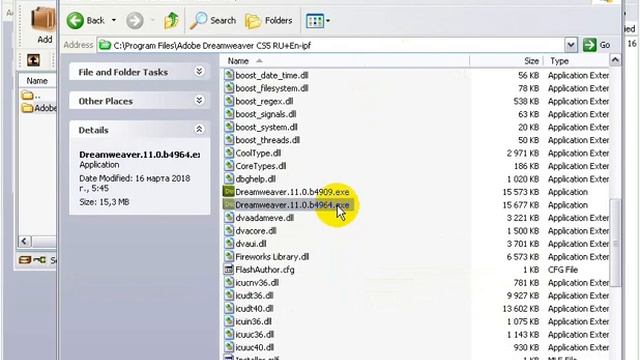Select boost_threads.dll file
This screenshot has width=640, height=360.
(268, 140)
